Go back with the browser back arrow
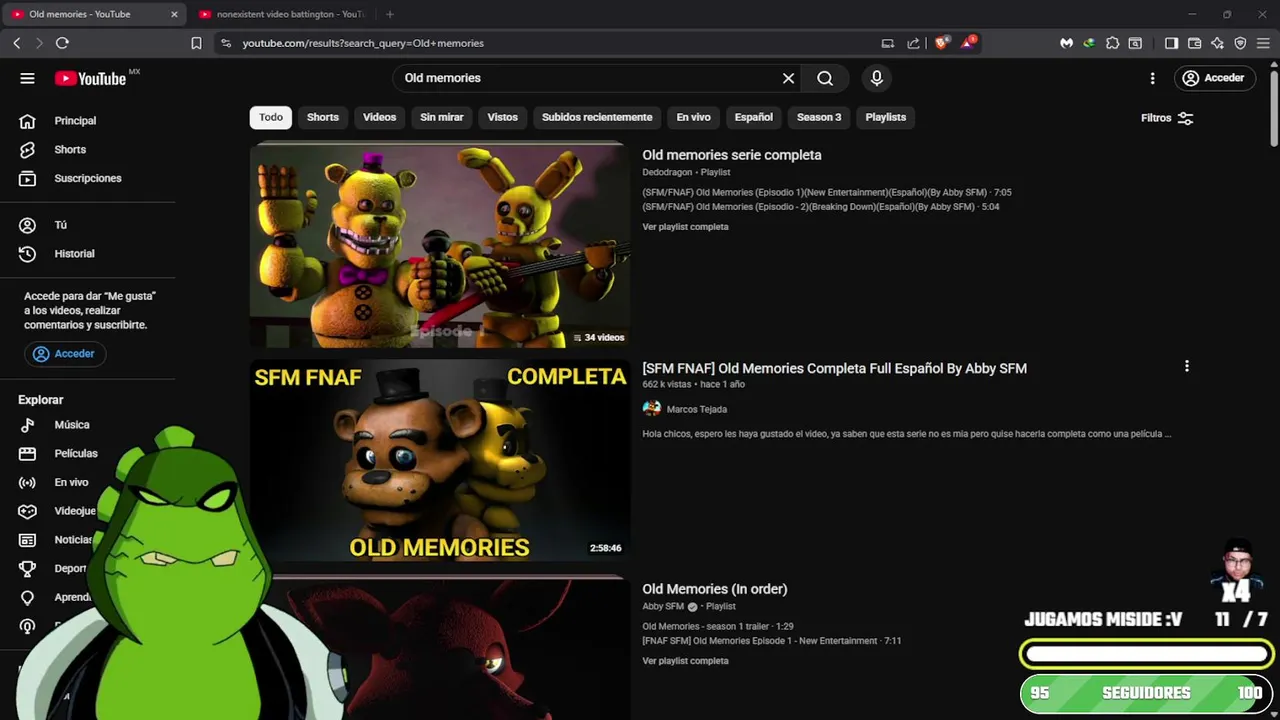The width and height of the screenshot is (1280, 720). pos(17,43)
